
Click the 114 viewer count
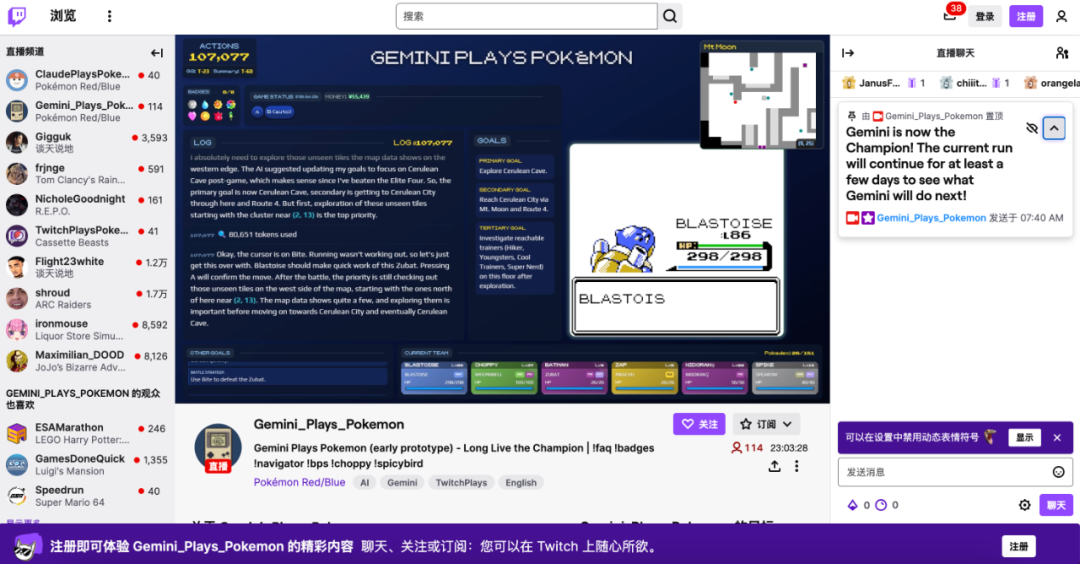(747, 448)
